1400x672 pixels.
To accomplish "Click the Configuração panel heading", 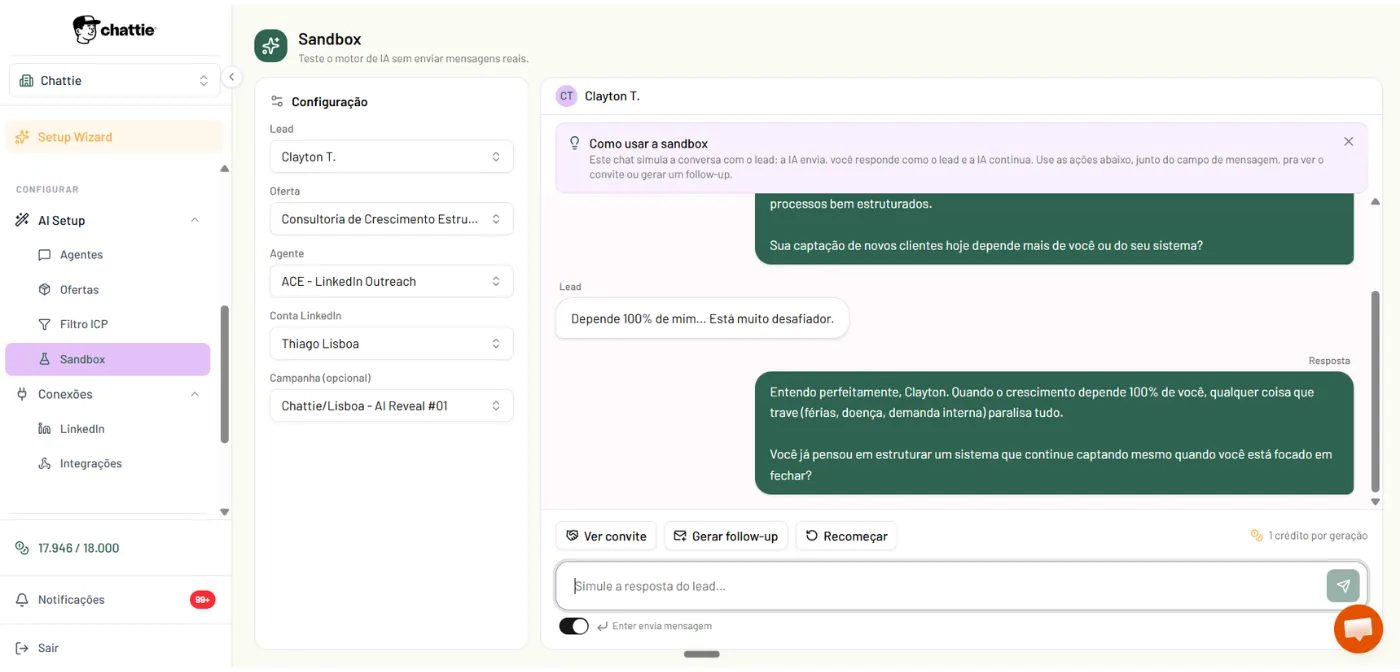I will [x=329, y=102].
